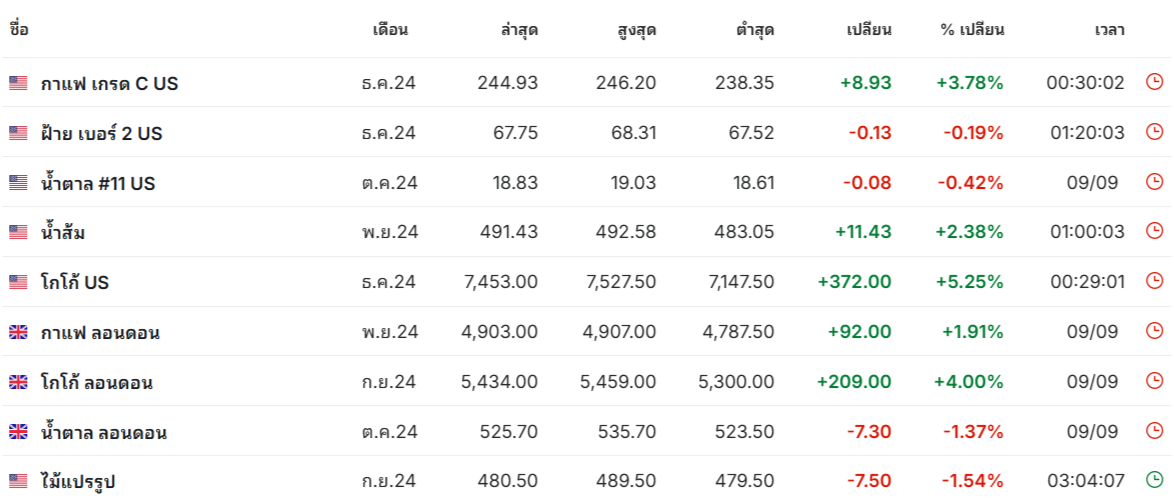Open the น้ำส้ม commodity link
The image size is (1174, 503).
62,232
